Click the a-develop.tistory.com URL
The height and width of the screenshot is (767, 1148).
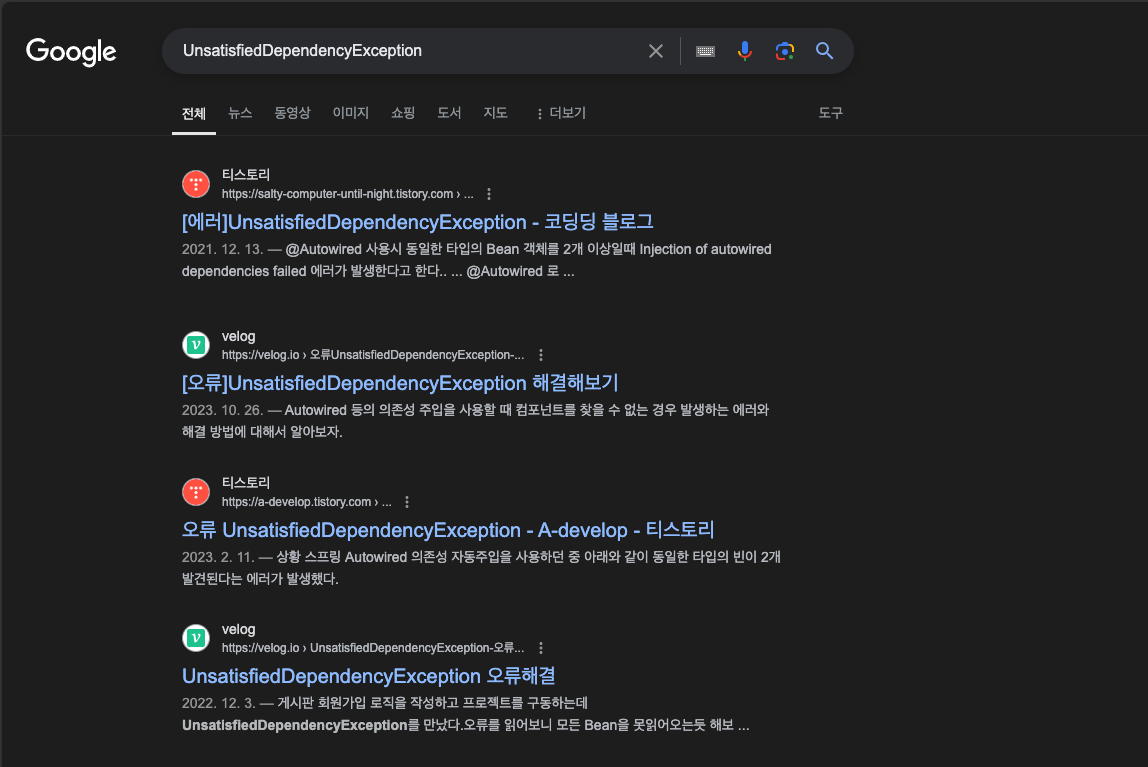click(307, 502)
